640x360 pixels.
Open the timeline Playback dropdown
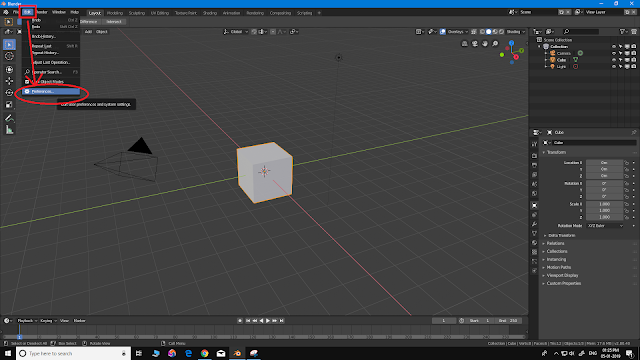coord(27,321)
